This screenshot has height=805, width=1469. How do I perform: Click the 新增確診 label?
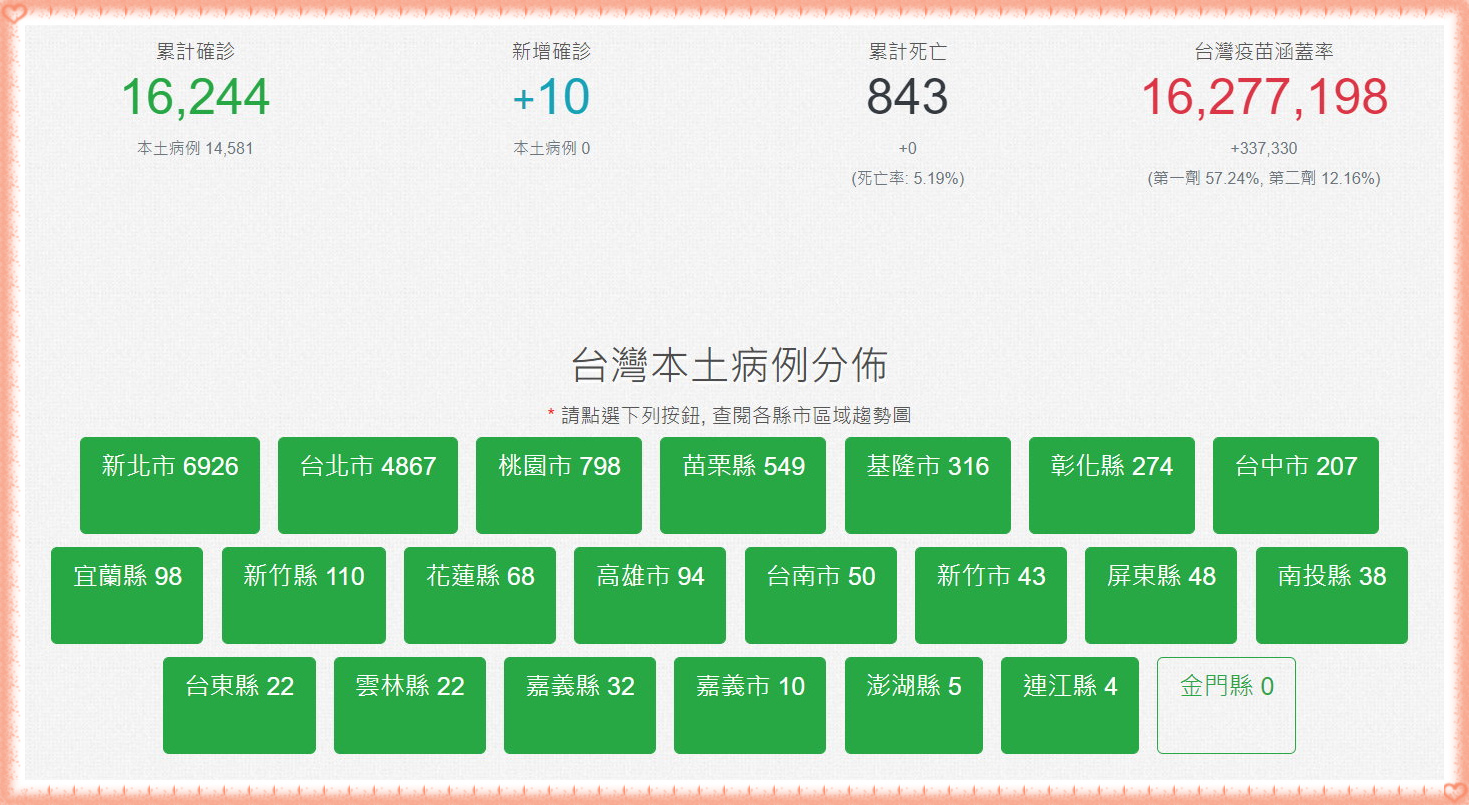point(552,52)
